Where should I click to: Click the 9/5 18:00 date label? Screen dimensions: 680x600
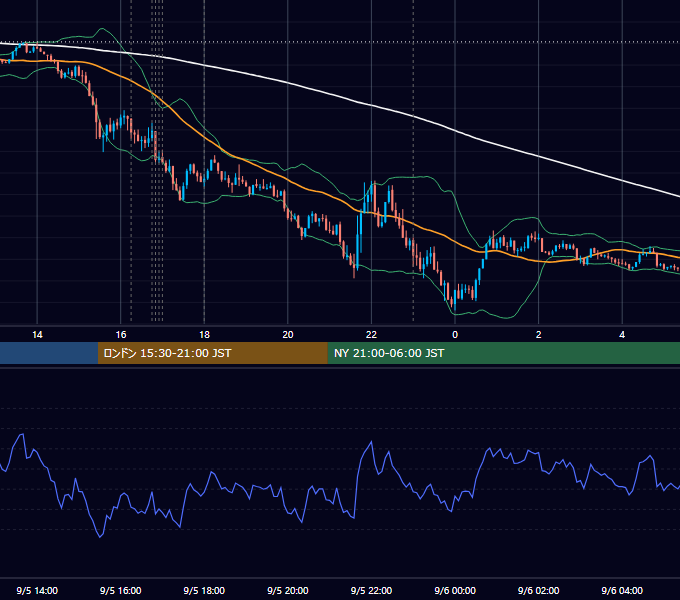204,590
